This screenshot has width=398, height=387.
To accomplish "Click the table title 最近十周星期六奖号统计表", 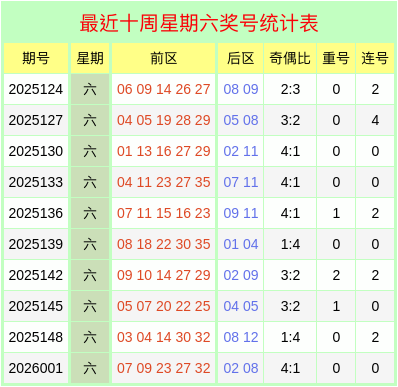I will pyautogui.click(x=199, y=23).
